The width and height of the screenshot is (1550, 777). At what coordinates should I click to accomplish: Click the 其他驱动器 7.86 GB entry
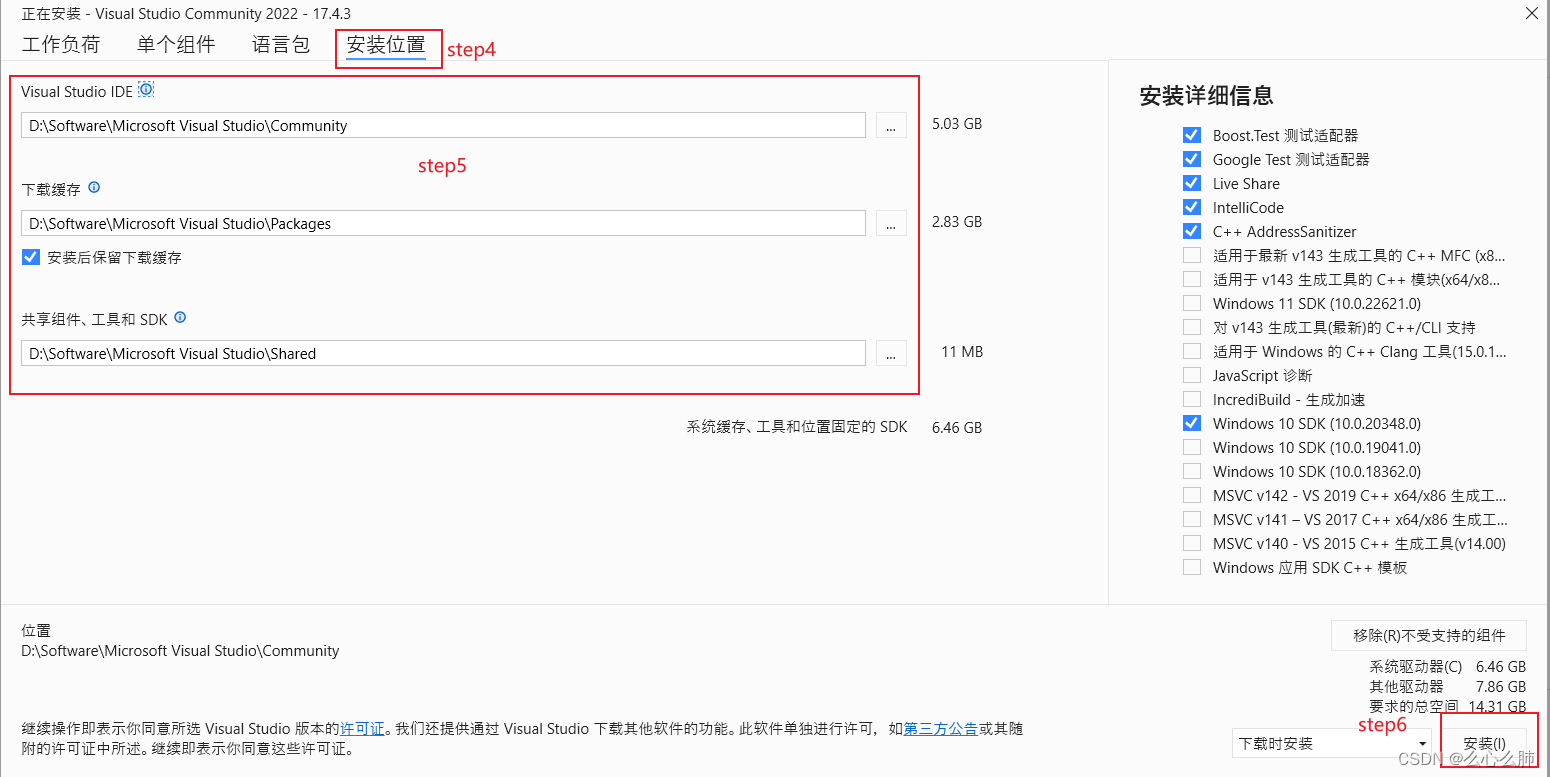pos(1448,686)
